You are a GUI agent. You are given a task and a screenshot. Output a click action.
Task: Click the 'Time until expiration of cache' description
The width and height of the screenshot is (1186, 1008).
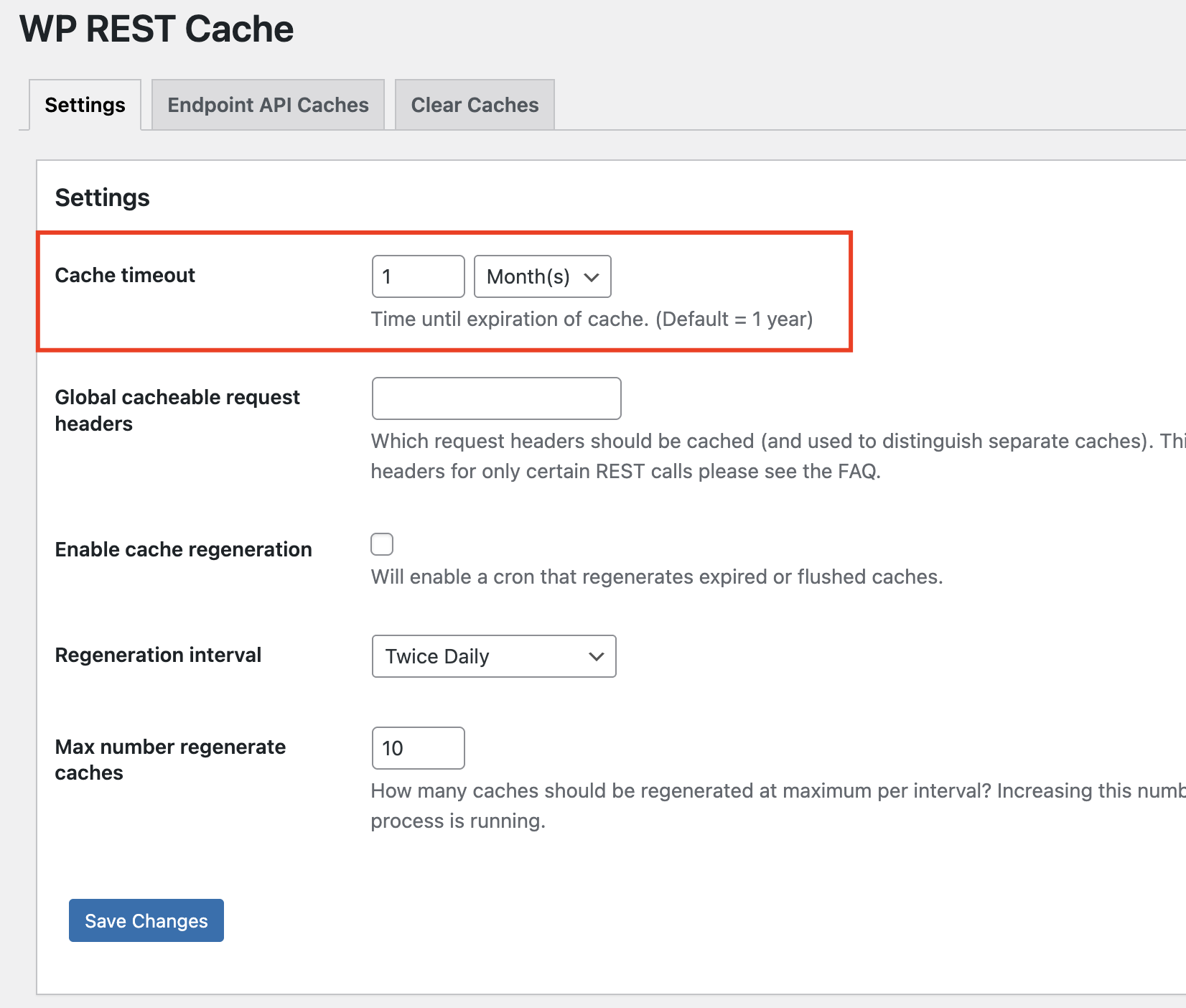pos(592,319)
